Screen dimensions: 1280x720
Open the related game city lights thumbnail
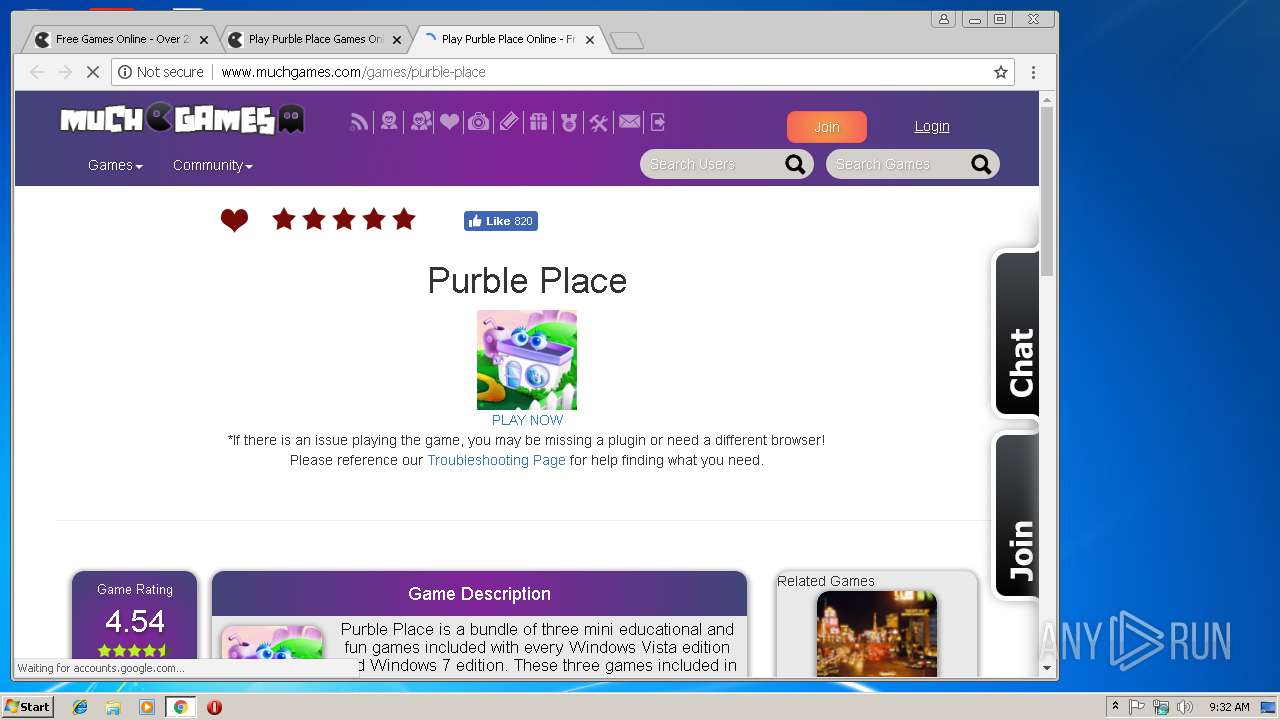tap(877, 633)
